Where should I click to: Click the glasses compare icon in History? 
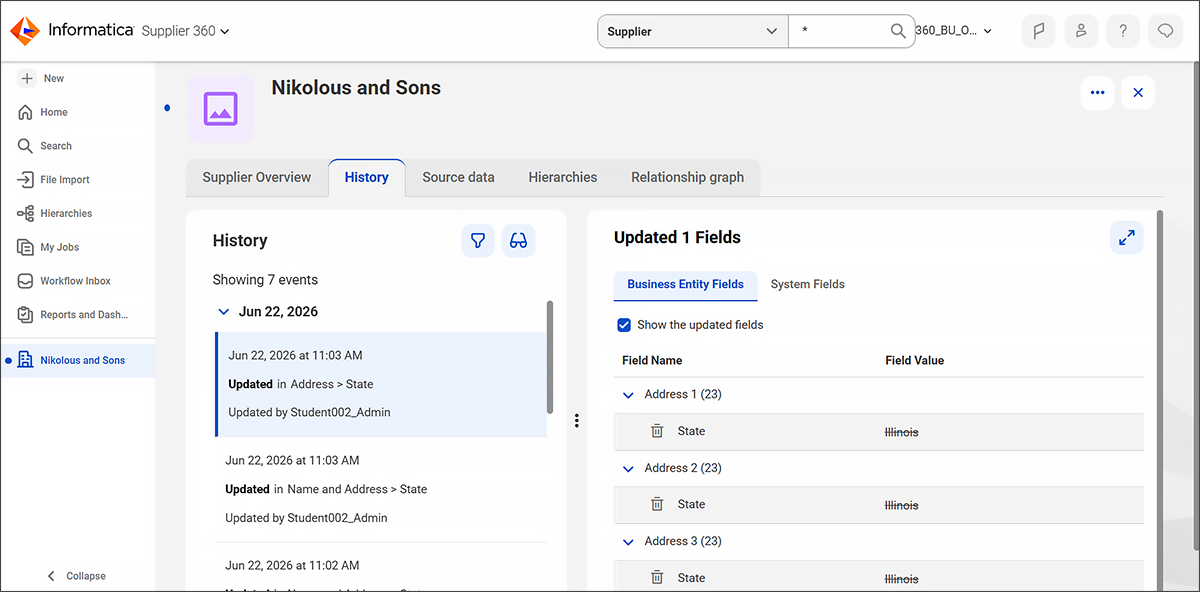(518, 241)
